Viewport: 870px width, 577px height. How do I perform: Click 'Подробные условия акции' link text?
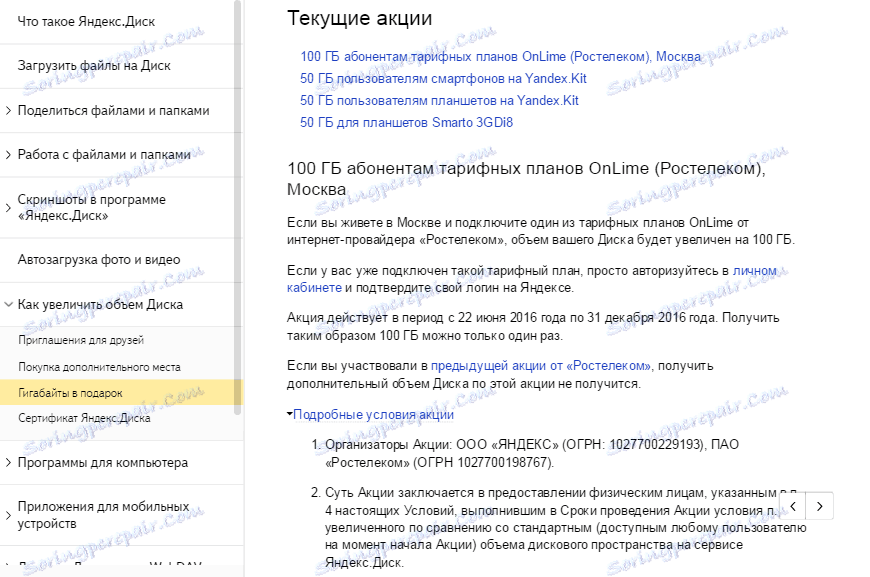coord(373,414)
